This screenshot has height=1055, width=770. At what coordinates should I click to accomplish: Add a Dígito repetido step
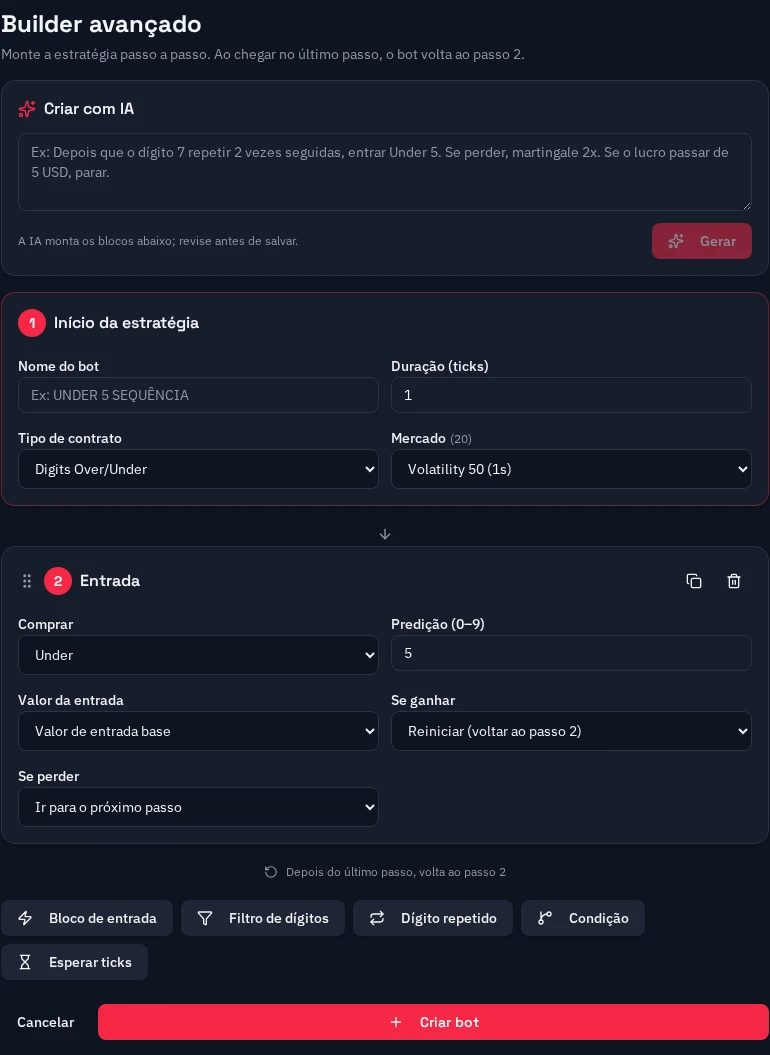[433, 918]
